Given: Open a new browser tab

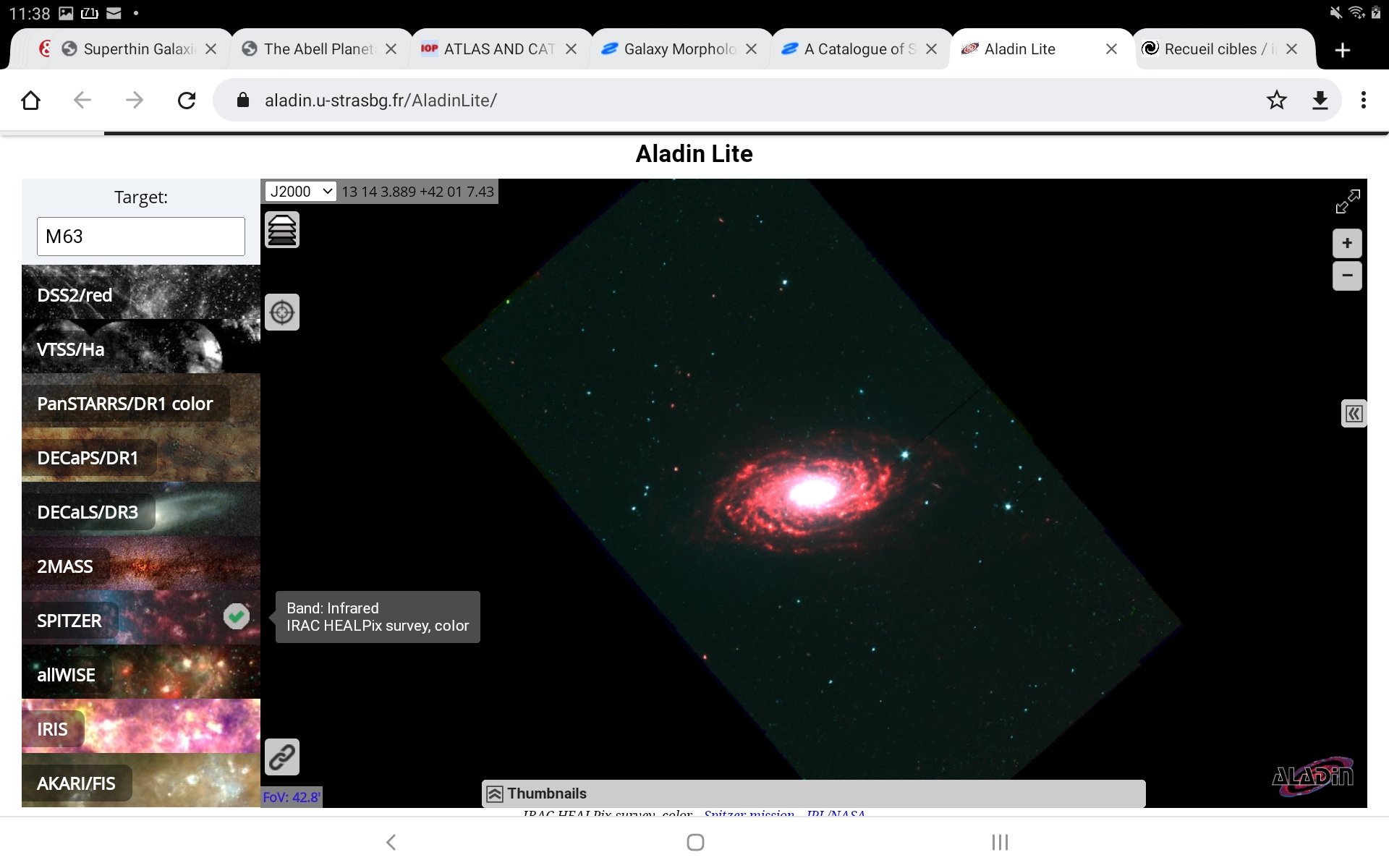Looking at the screenshot, I should (x=1343, y=50).
